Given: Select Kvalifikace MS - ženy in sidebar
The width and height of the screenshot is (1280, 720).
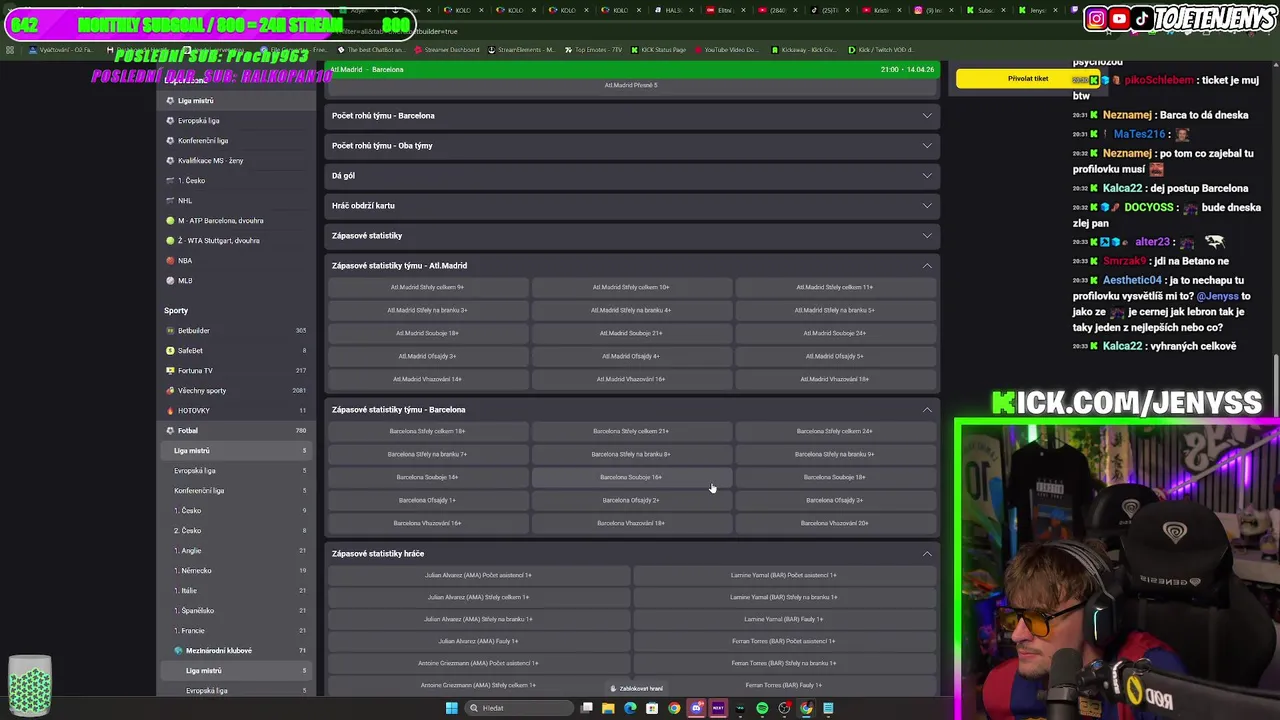Looking at the screenshot, I should pyautogui.click(x=237, y=161).
